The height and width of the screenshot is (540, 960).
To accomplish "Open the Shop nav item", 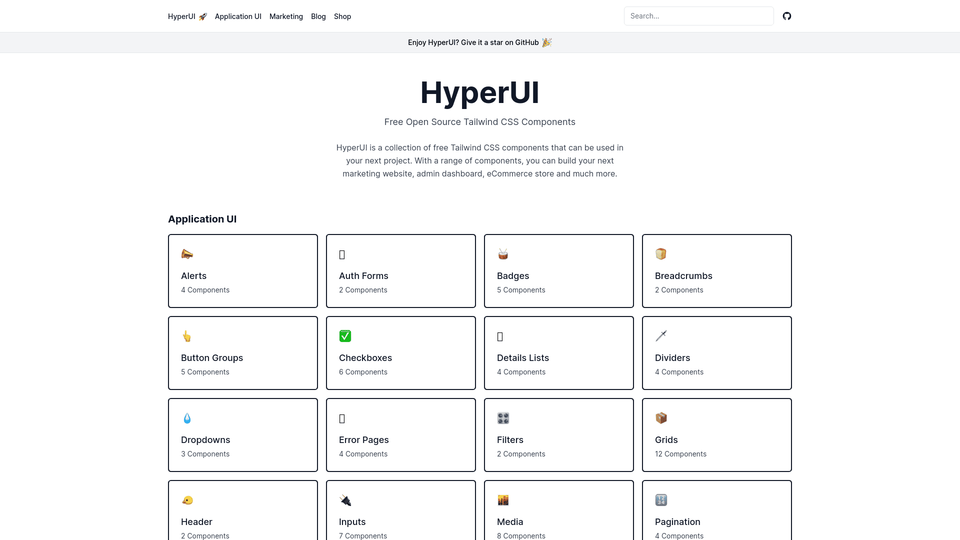I will click(x=342, y=17).
